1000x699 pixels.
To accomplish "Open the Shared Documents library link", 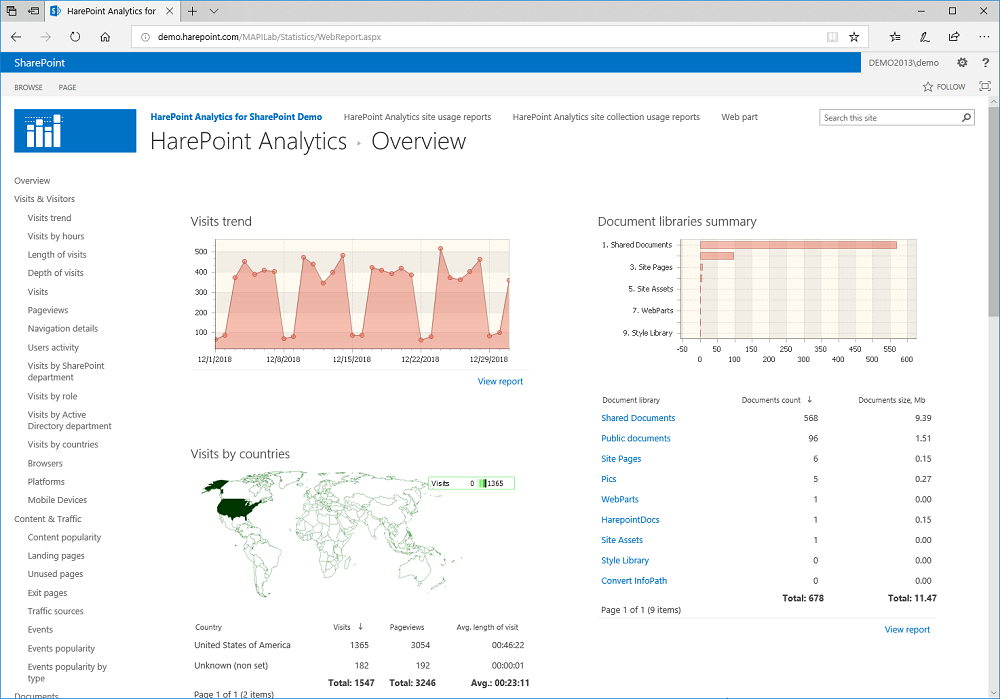I will coord(638,418).
